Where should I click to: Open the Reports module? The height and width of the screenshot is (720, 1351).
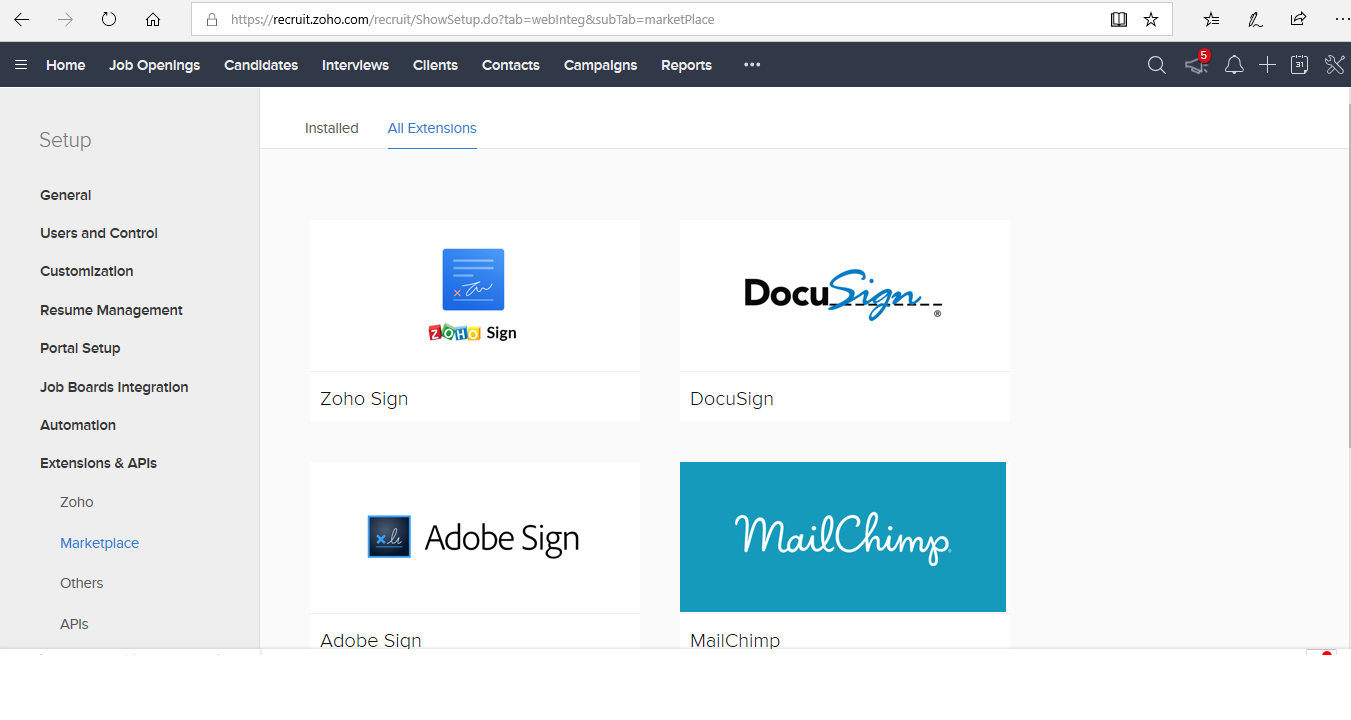tap(686, 65)
